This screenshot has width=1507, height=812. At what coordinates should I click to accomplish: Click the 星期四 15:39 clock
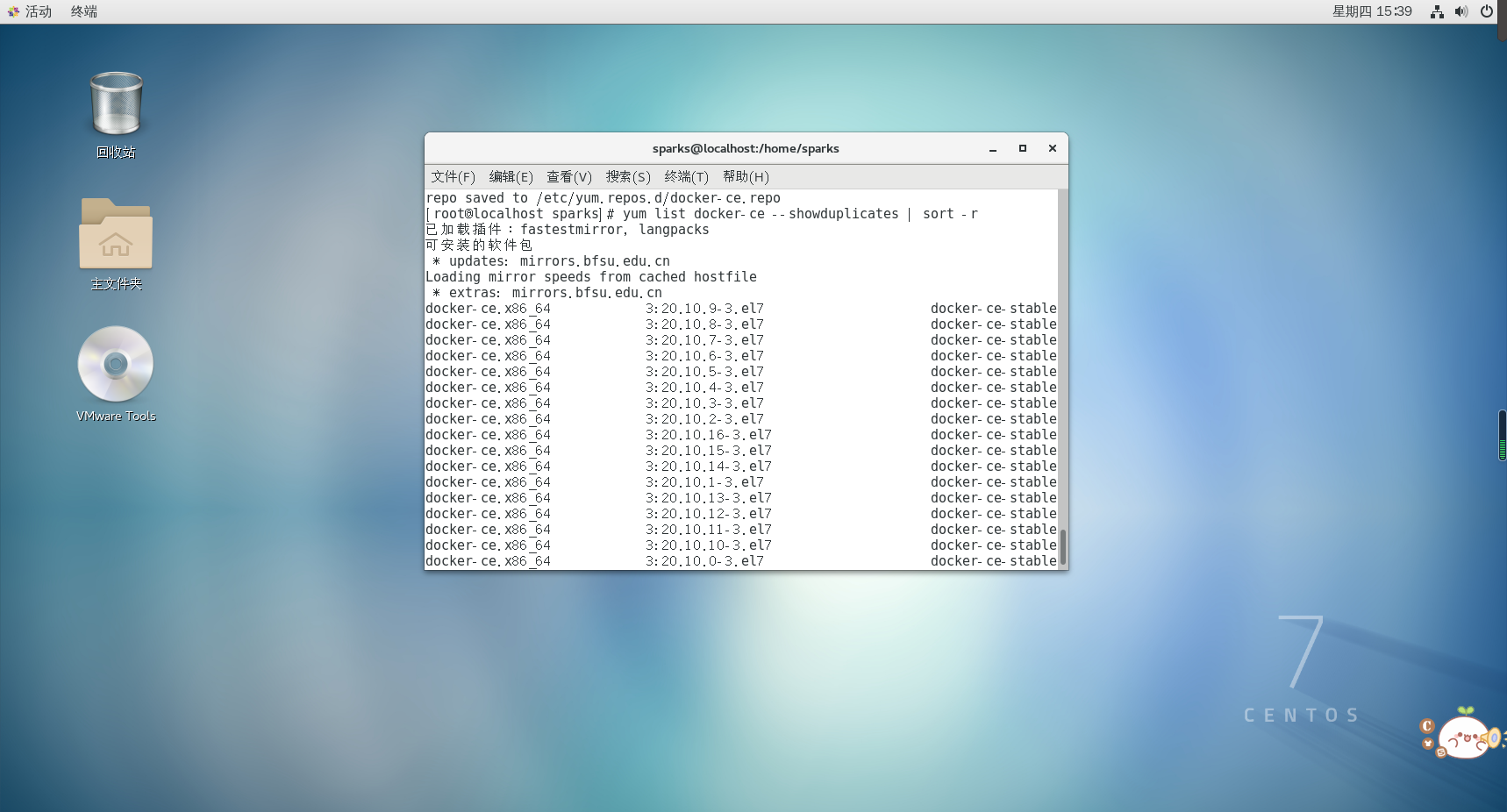tap(1372, 11)
